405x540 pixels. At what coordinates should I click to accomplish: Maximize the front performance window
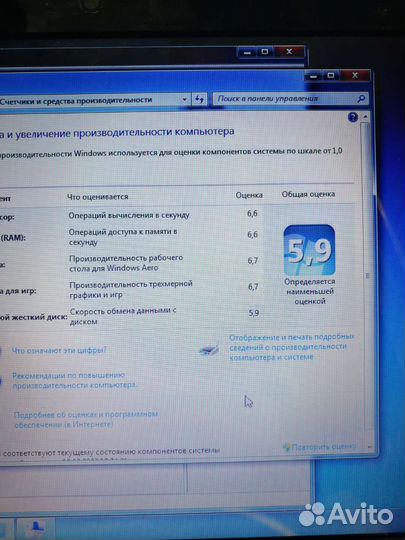click(331, 76)
